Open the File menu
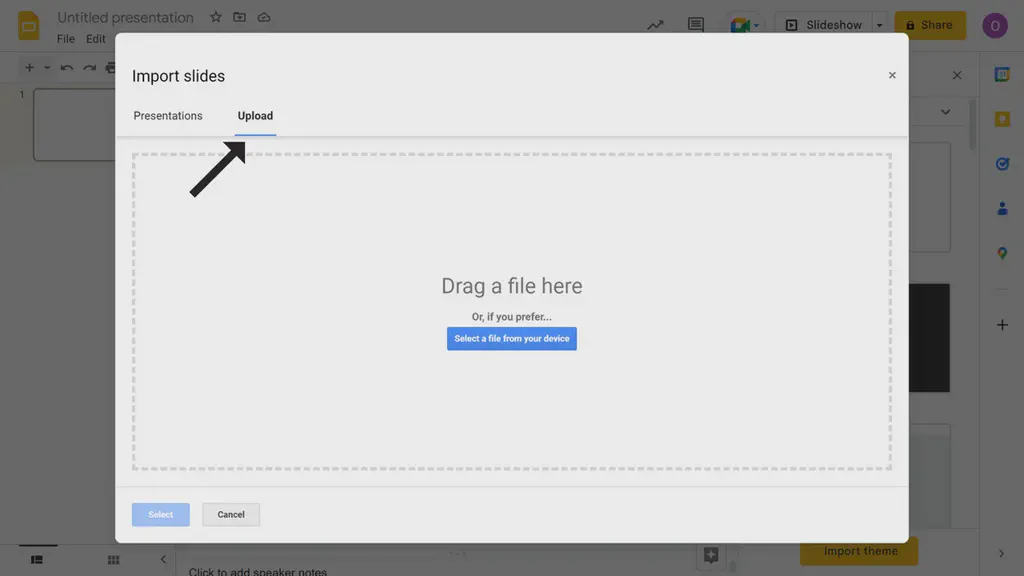Viewport: 1024px width, 576px height. pos(65,38)
